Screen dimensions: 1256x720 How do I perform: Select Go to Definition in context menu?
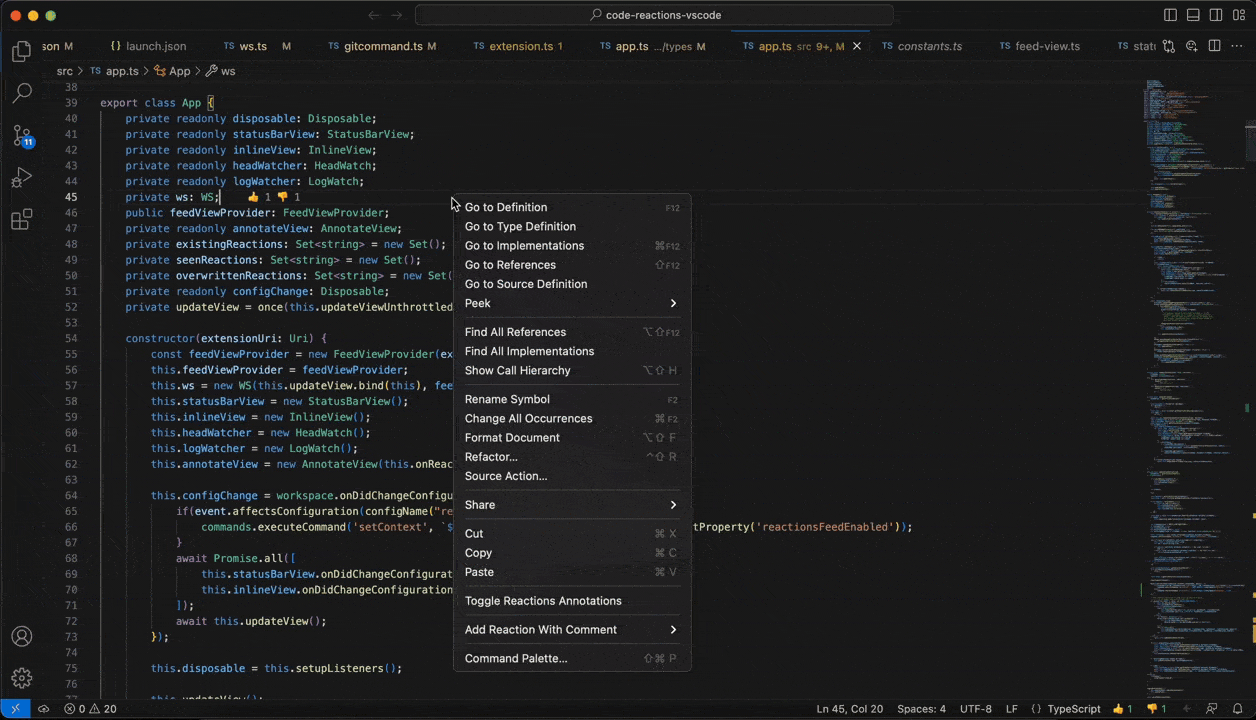click(x=572, y=207)
